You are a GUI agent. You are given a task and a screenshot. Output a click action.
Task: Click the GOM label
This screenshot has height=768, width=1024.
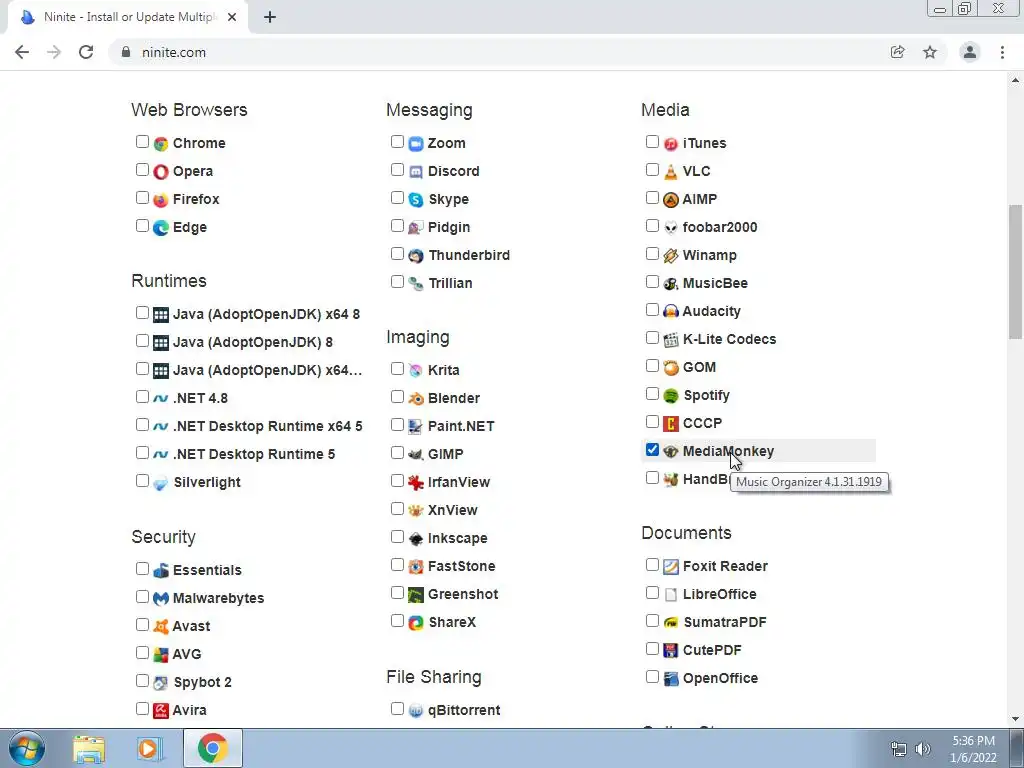(x=699, y=368)
